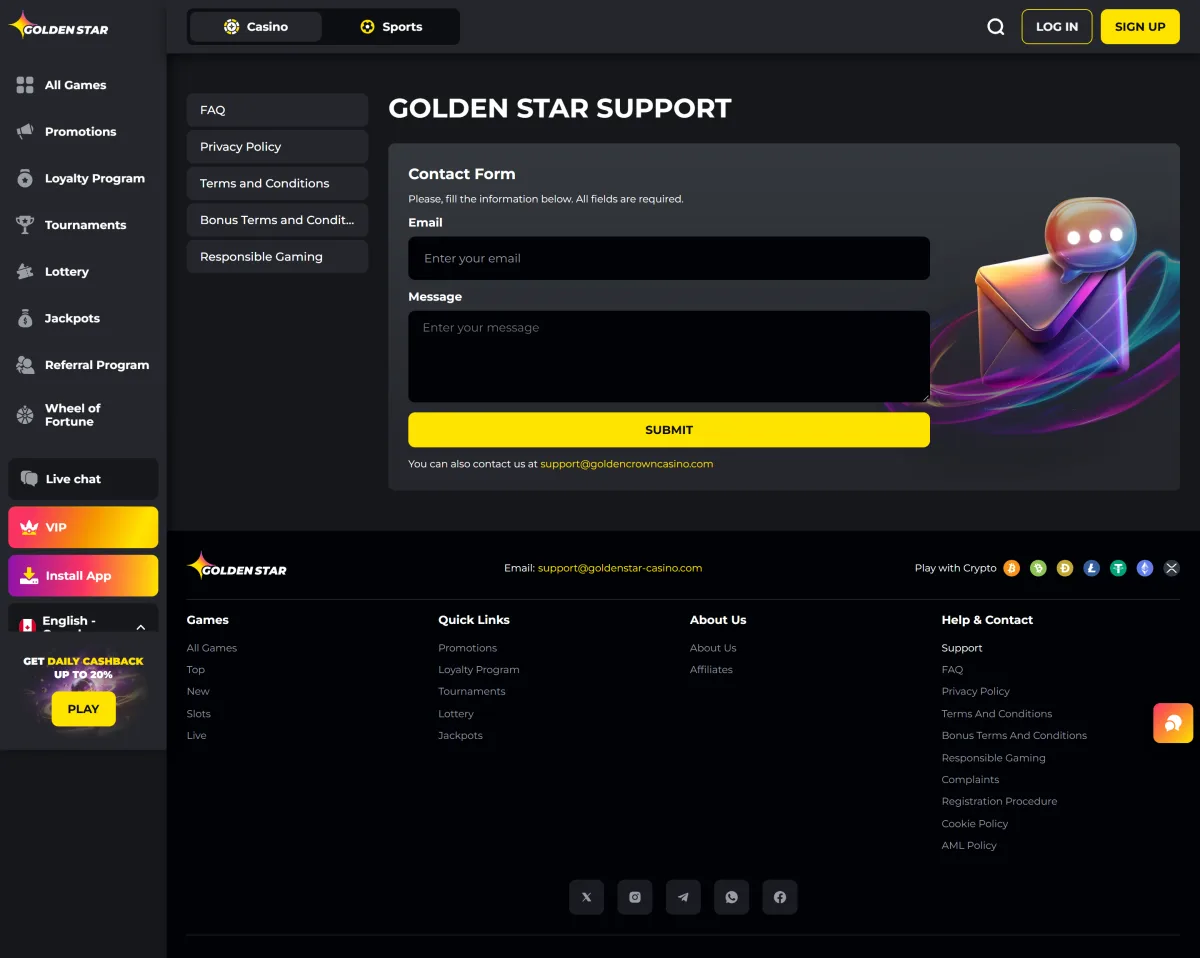This screenshot has height=958, width=1200.
Task: Open footer Promotions quick link
Action: pos(467,648)
